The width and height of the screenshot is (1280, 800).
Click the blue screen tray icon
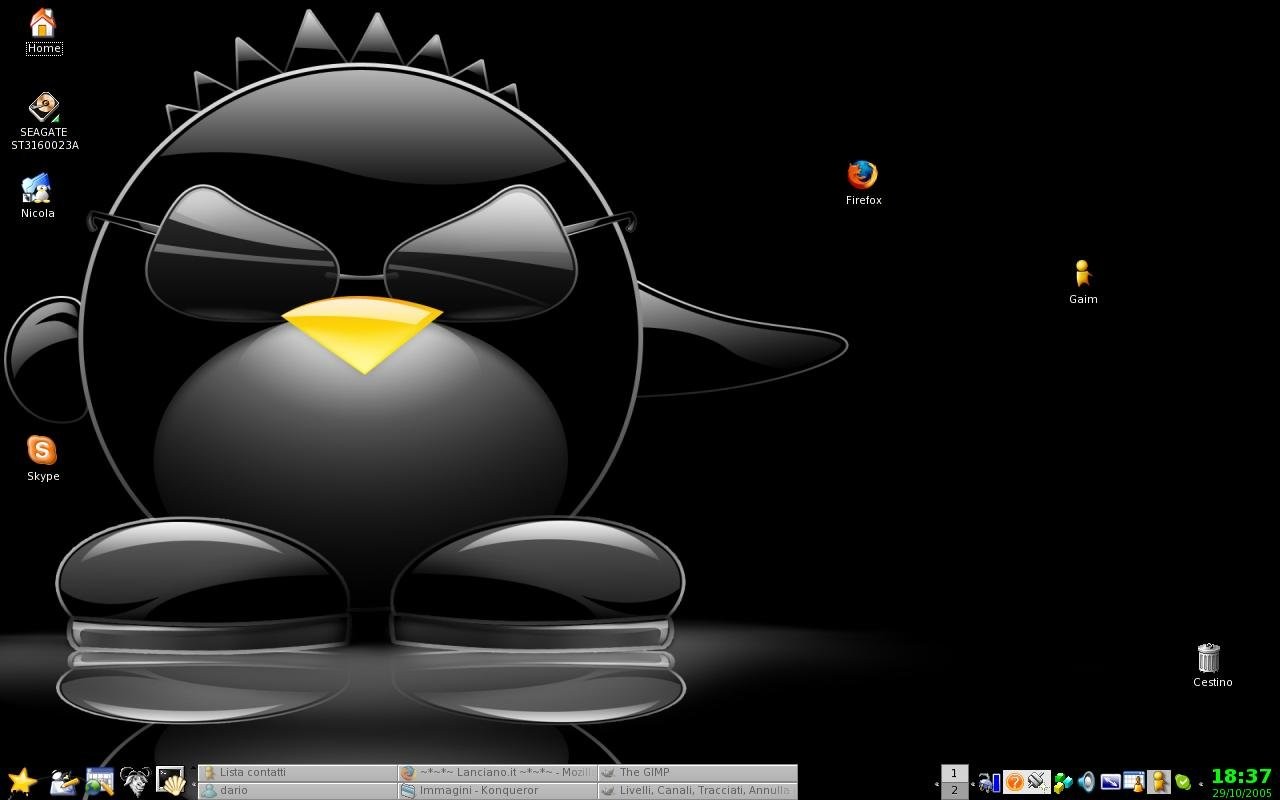click(1110, 782)
